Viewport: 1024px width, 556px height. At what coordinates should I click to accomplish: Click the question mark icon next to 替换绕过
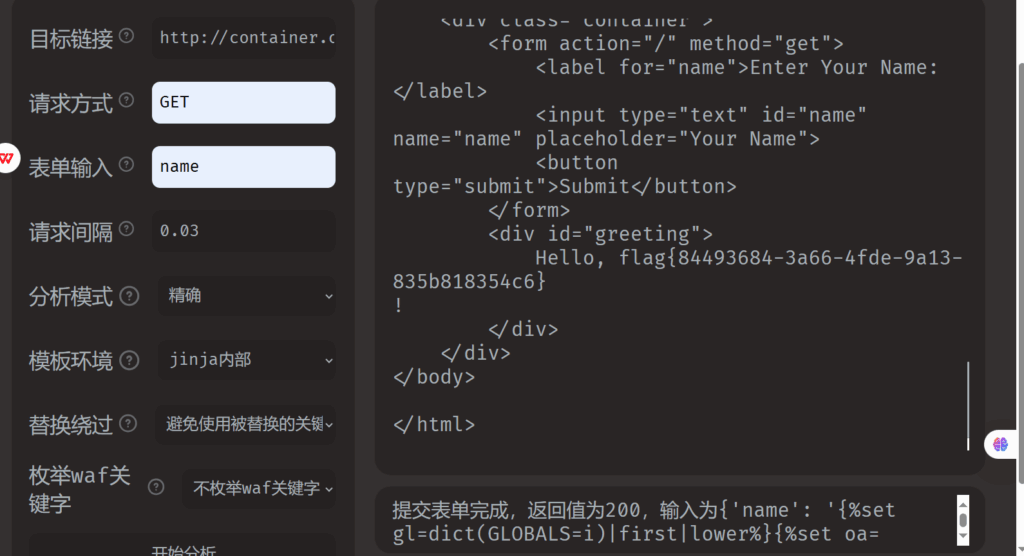pyautogui.click(x=127, y=424)
